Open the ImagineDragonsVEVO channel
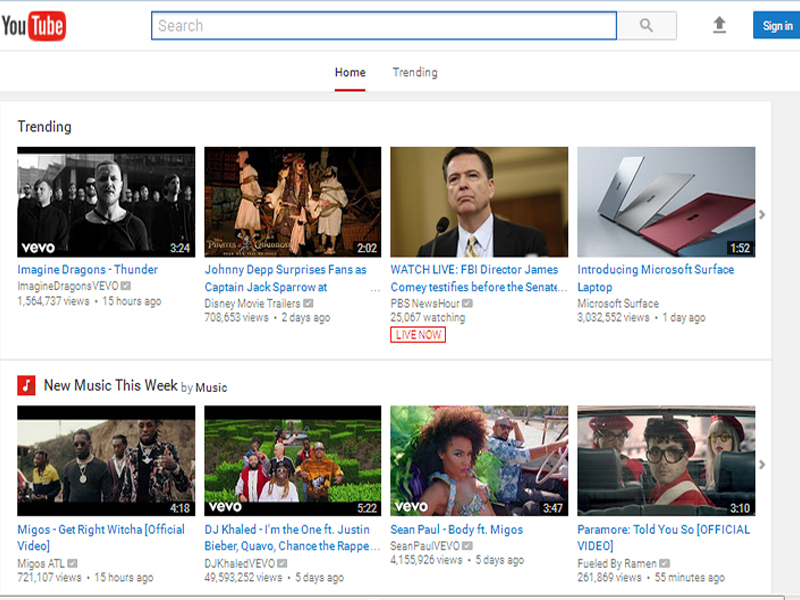 pos(68,286)
